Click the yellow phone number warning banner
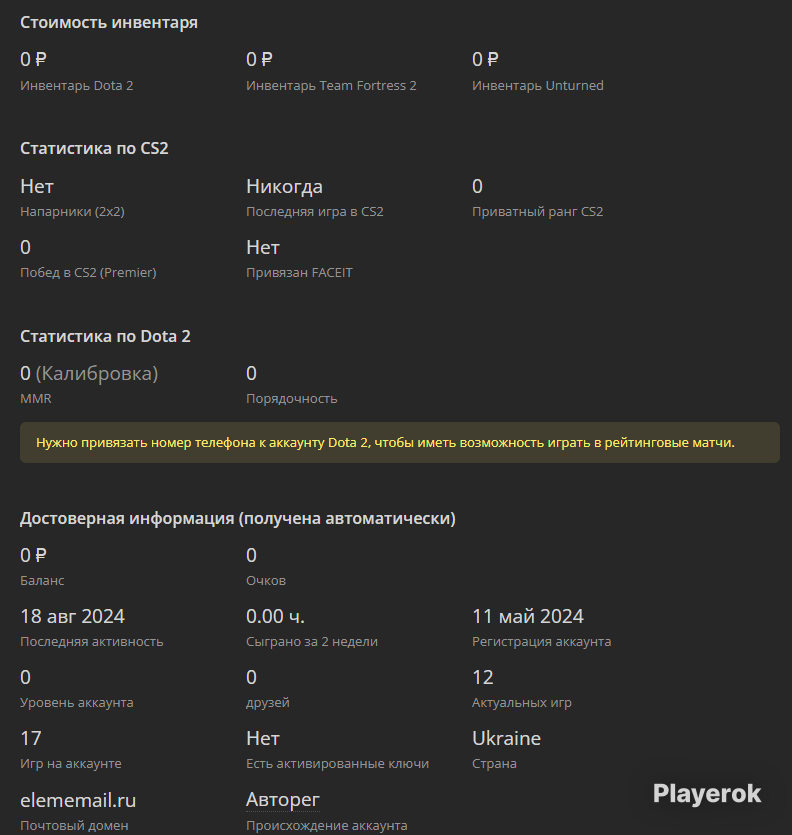 point(400,443)
